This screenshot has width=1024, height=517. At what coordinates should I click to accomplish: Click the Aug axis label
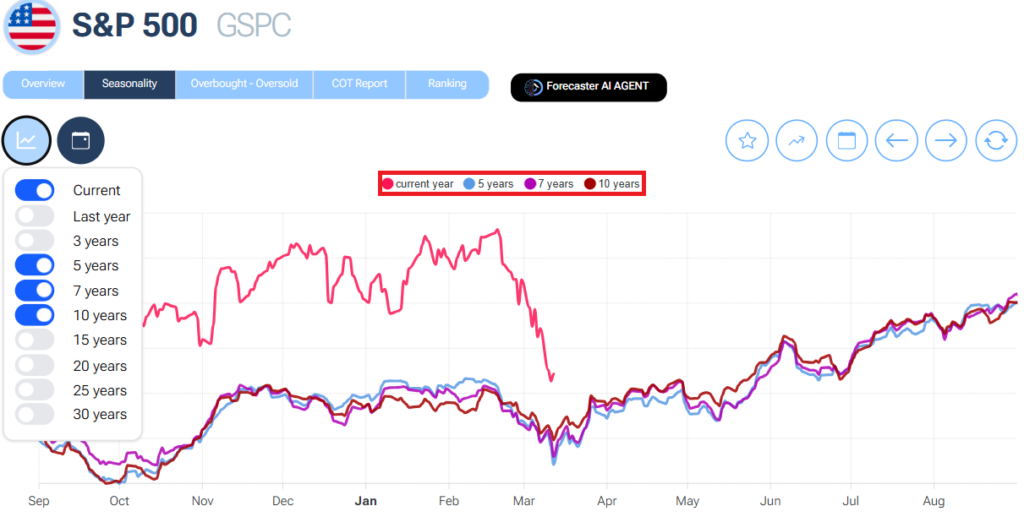933,501
